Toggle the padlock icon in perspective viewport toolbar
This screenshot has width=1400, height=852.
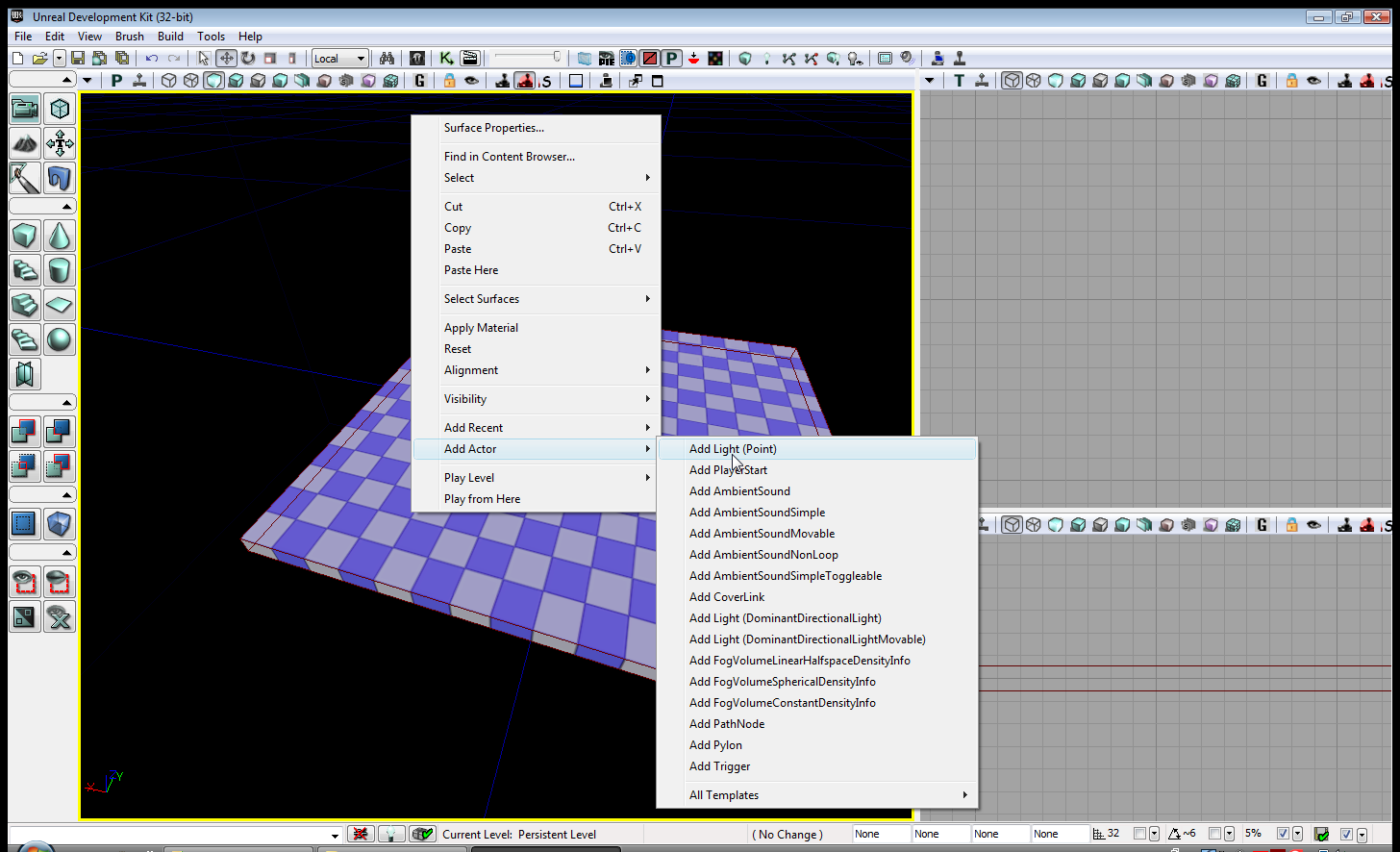click(x=449, y=81)
